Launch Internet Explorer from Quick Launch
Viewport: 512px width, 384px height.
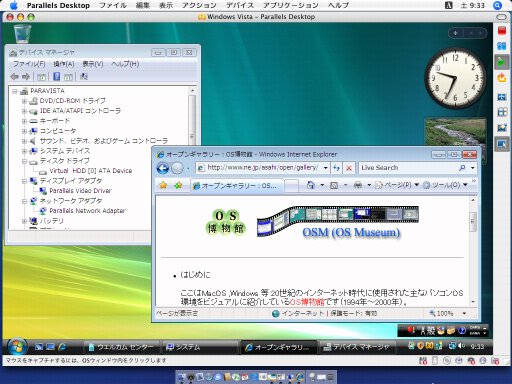tap(62, 347)
